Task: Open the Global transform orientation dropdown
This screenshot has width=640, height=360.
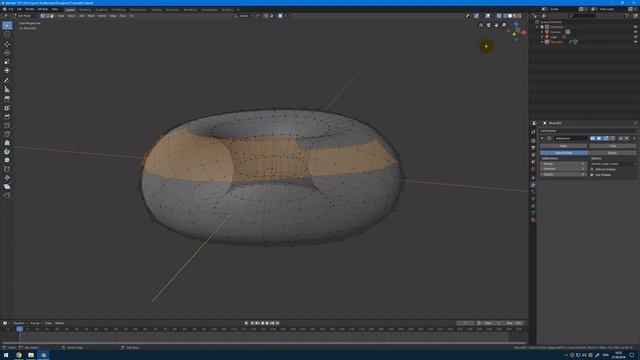Action: coord(244,16)
